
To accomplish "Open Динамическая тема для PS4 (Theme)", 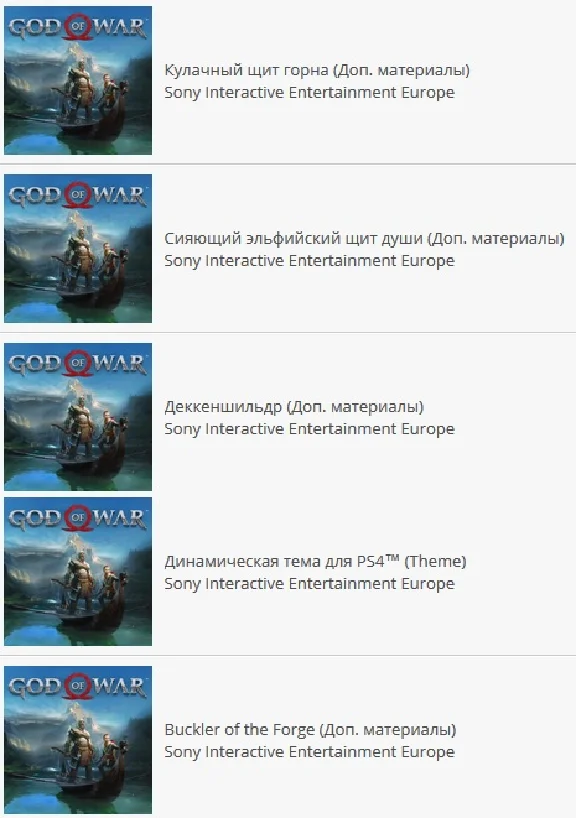I will pos(315,561).
